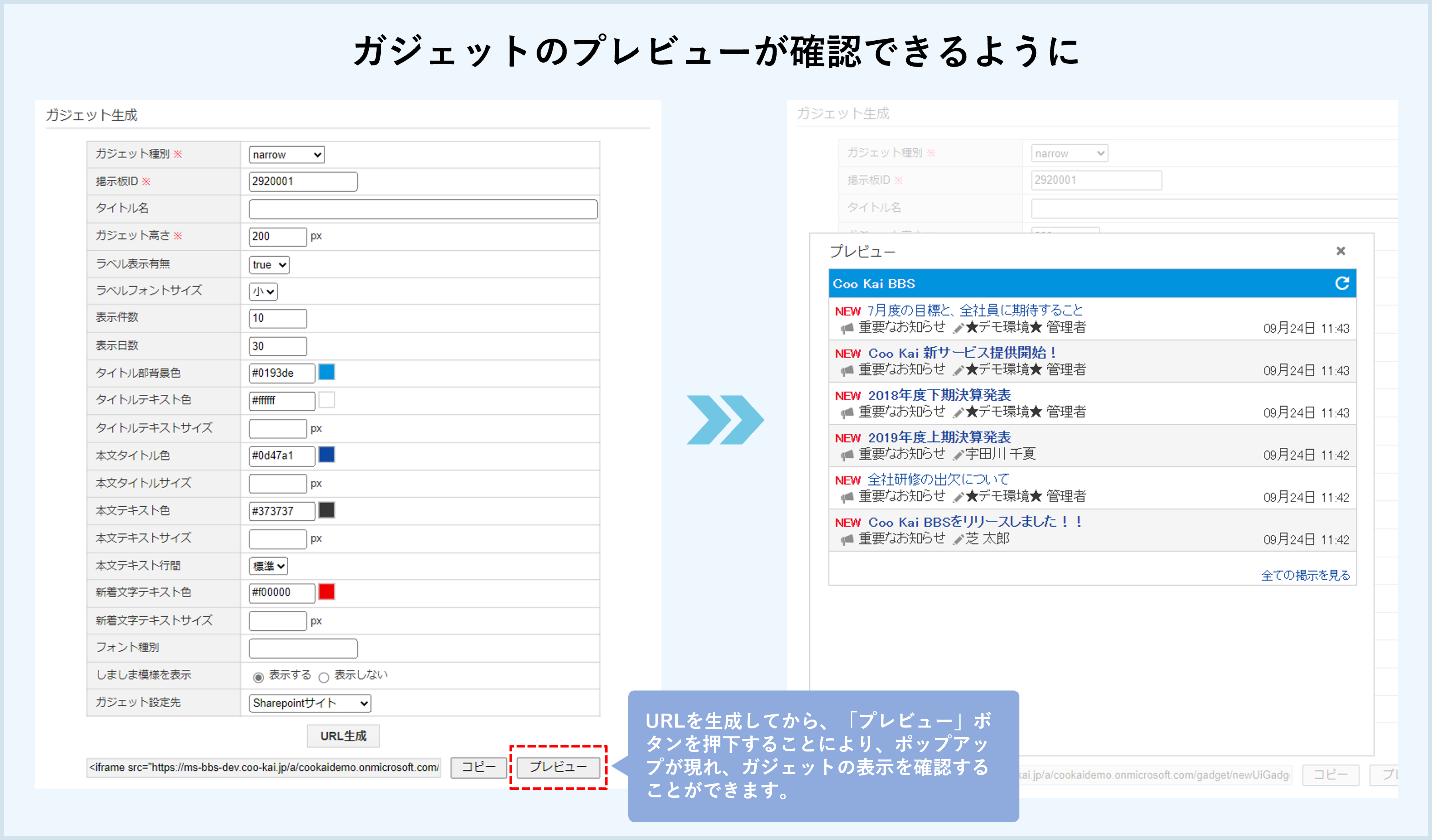Click the プレビュー button
This screenshot has height=840, width=1432.
coord(558,767)
